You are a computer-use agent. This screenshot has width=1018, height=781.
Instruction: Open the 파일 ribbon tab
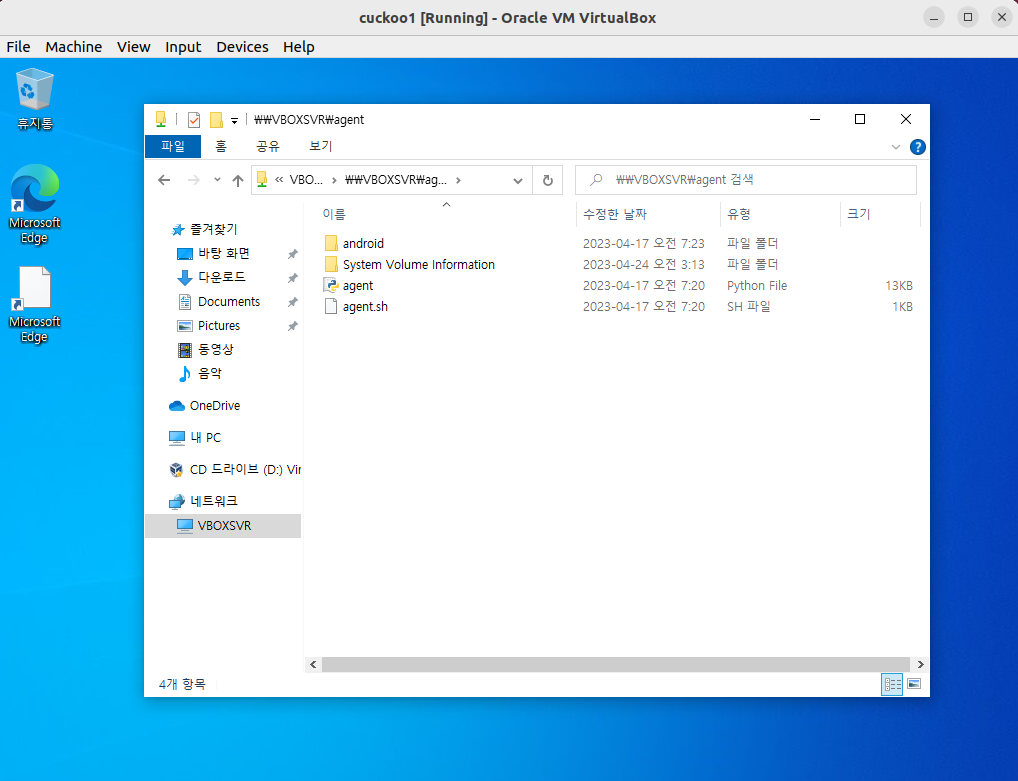[173, 146]
